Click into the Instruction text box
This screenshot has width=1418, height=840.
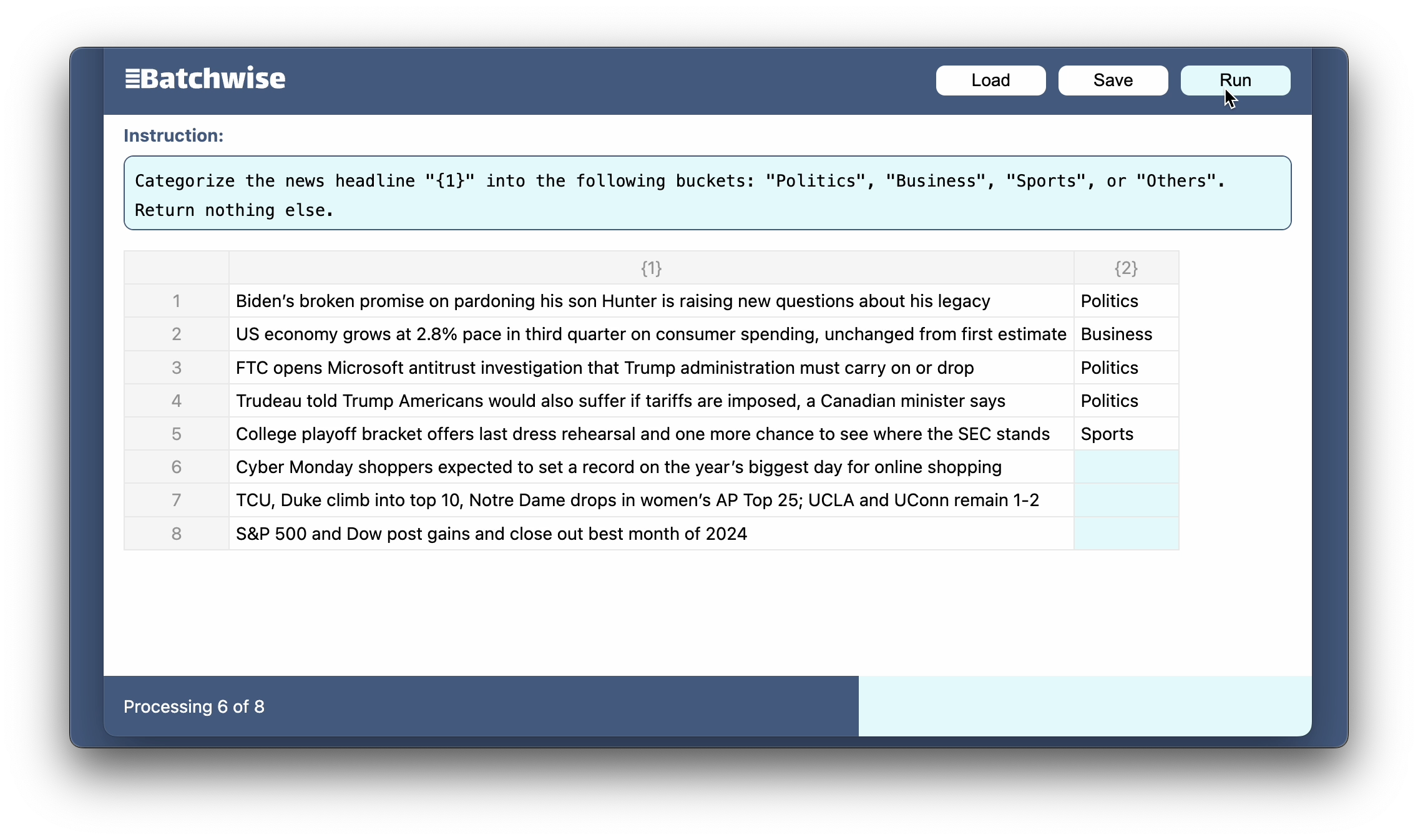pyautogui.click(x=707, y=193)
